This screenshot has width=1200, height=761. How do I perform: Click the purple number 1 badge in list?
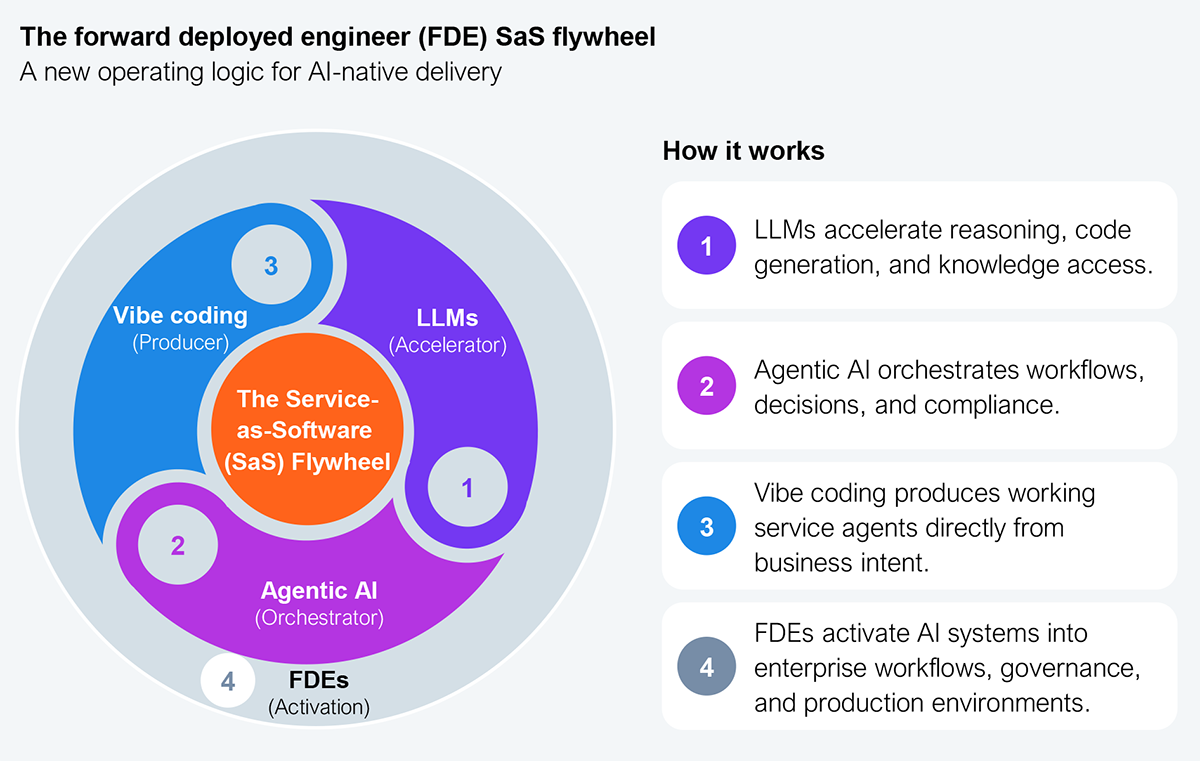click(707, 245)
